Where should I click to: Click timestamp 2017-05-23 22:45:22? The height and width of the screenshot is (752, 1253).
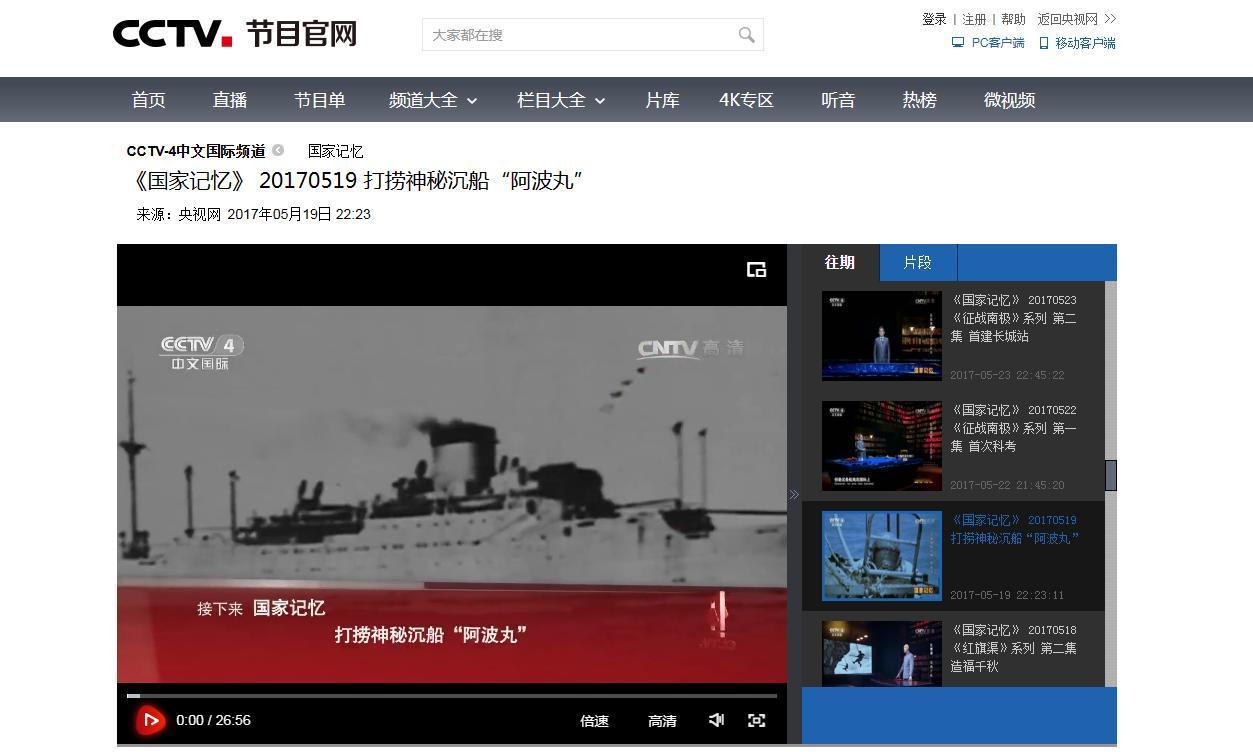[1007, 375]
